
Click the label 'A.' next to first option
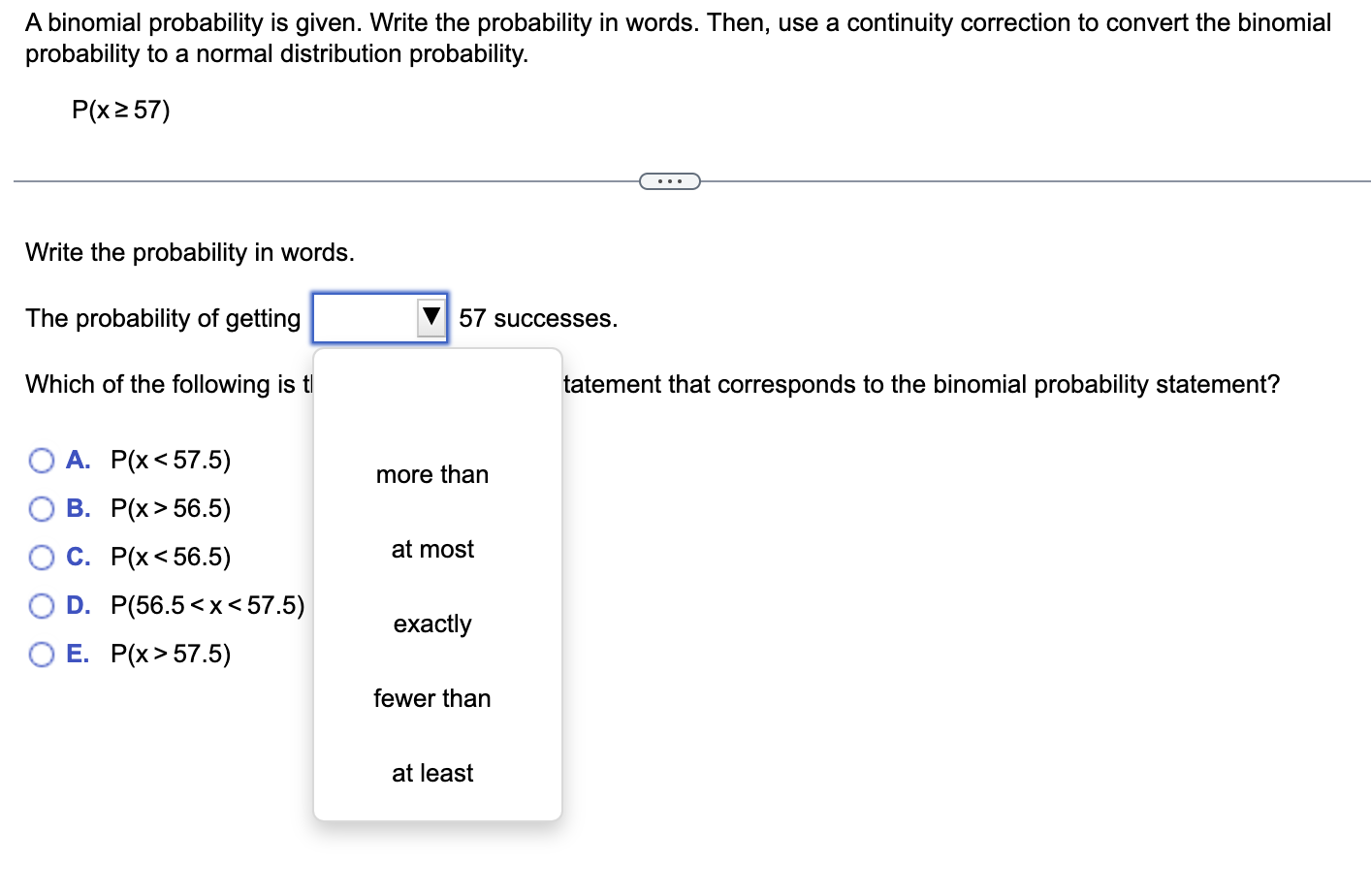click(77, 460)
